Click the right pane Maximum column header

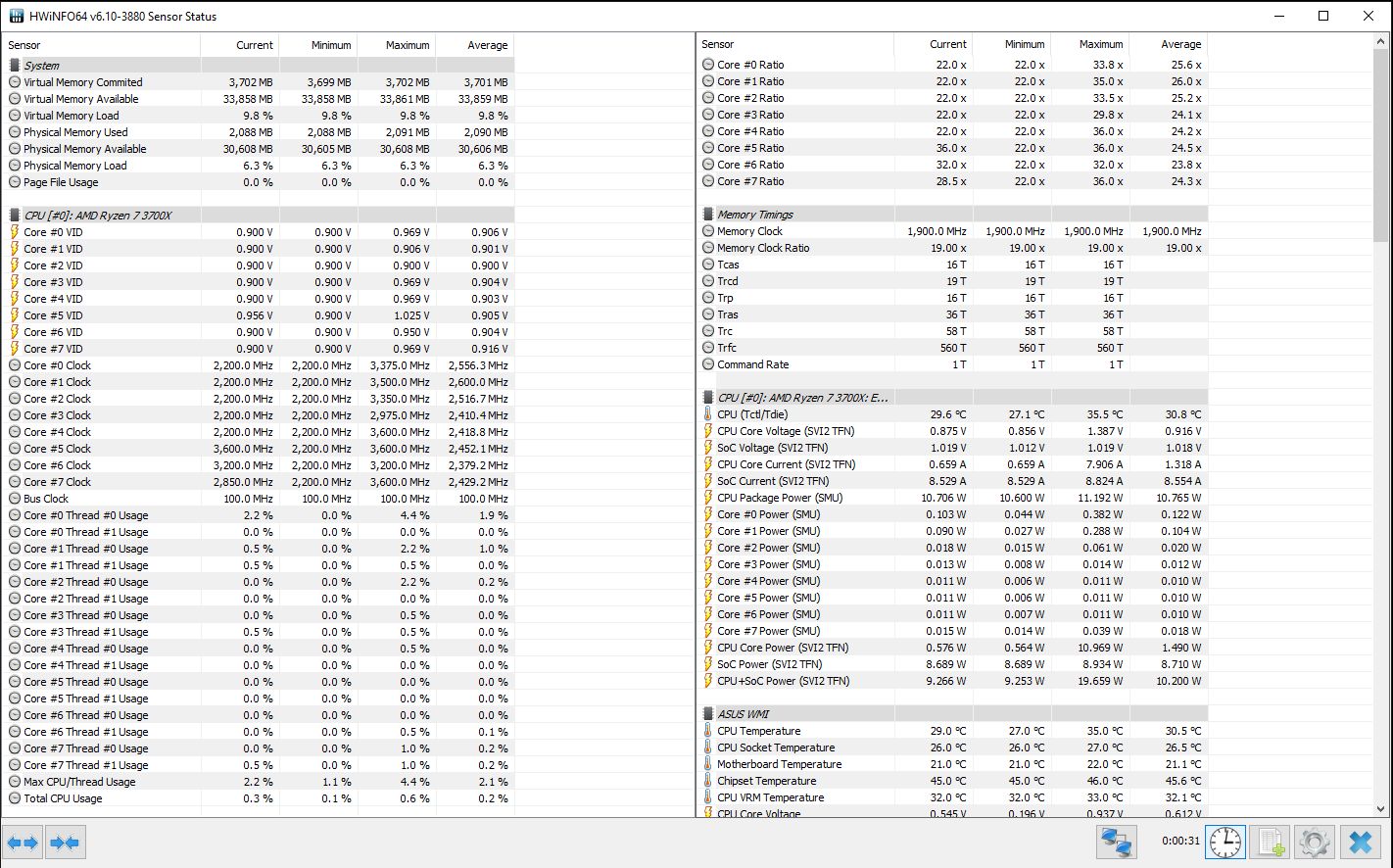pos(1100,44)
